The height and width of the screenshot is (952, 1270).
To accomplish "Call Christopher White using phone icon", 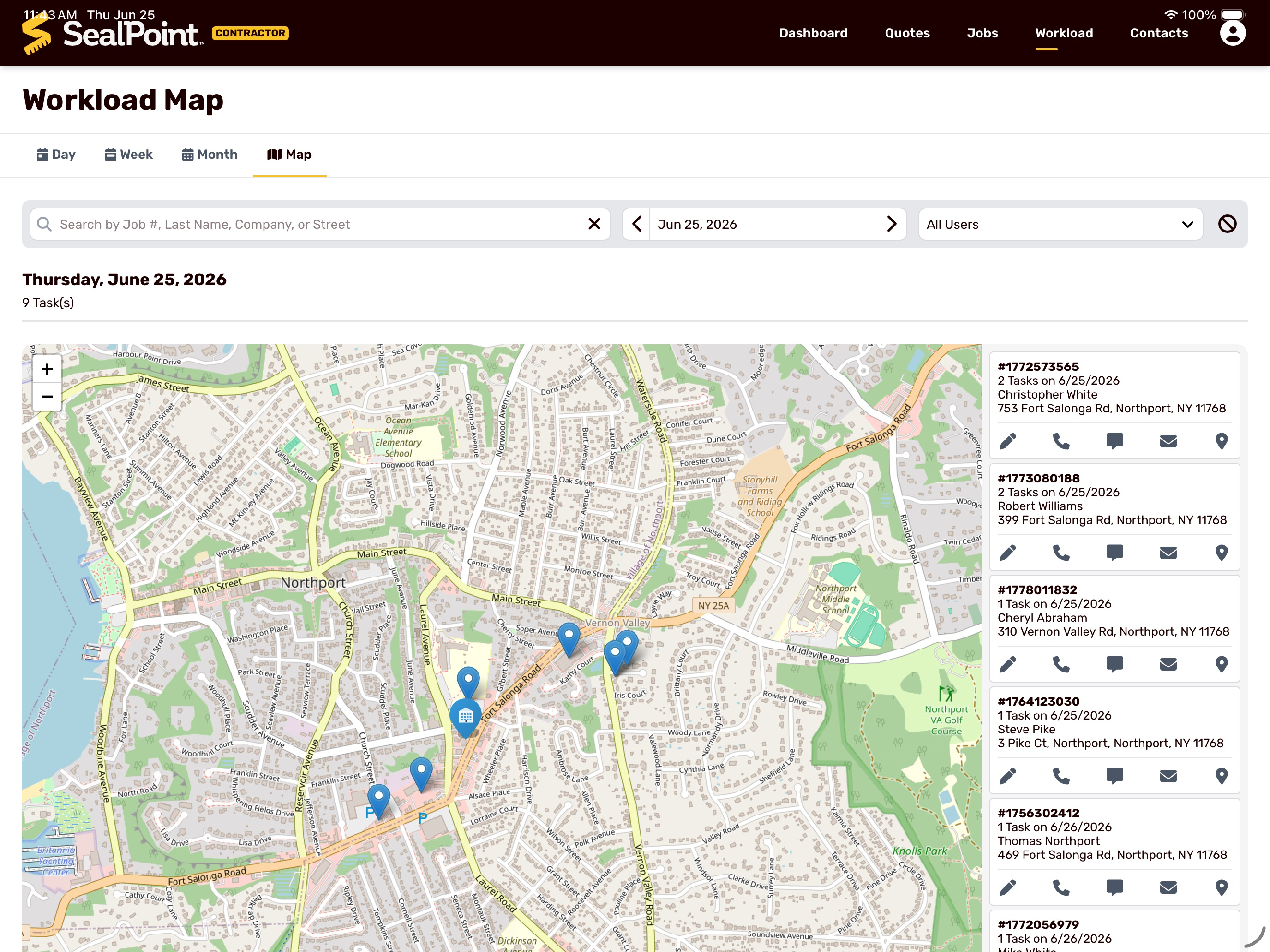I will (x=1061, y=440).
